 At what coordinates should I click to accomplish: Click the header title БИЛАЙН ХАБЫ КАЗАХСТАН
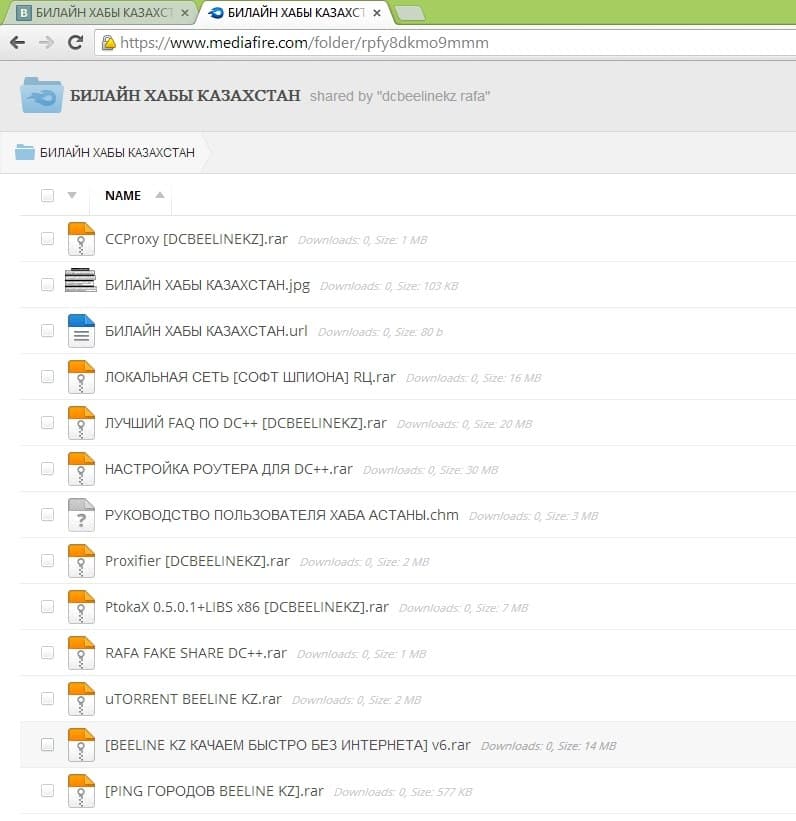tap(185, 95)
